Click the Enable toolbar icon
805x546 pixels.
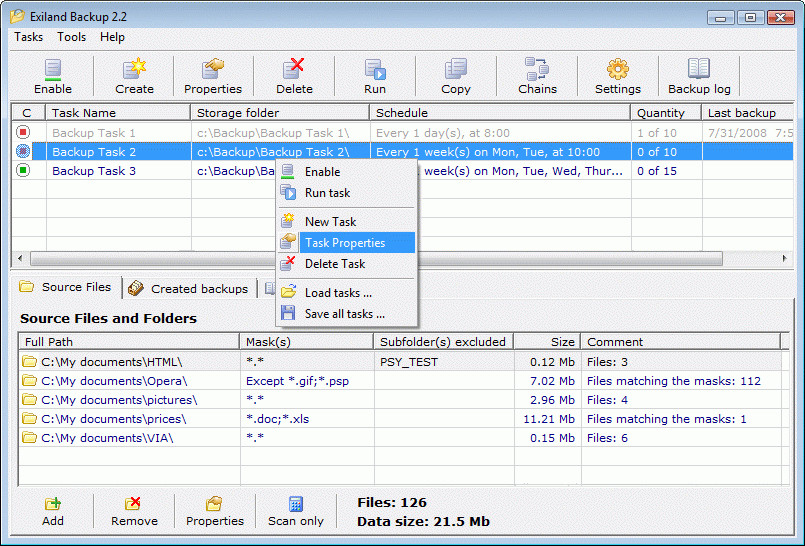tap(53, 70)
